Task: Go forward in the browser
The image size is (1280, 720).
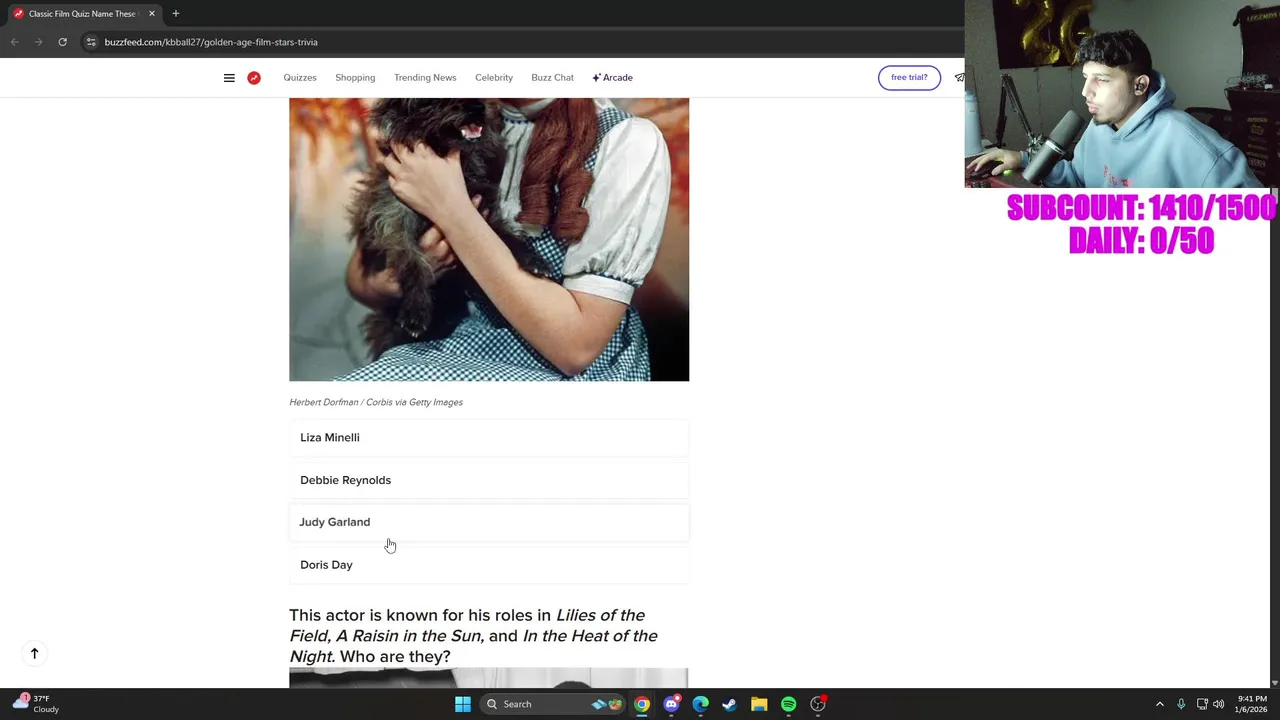Action: 38,42
